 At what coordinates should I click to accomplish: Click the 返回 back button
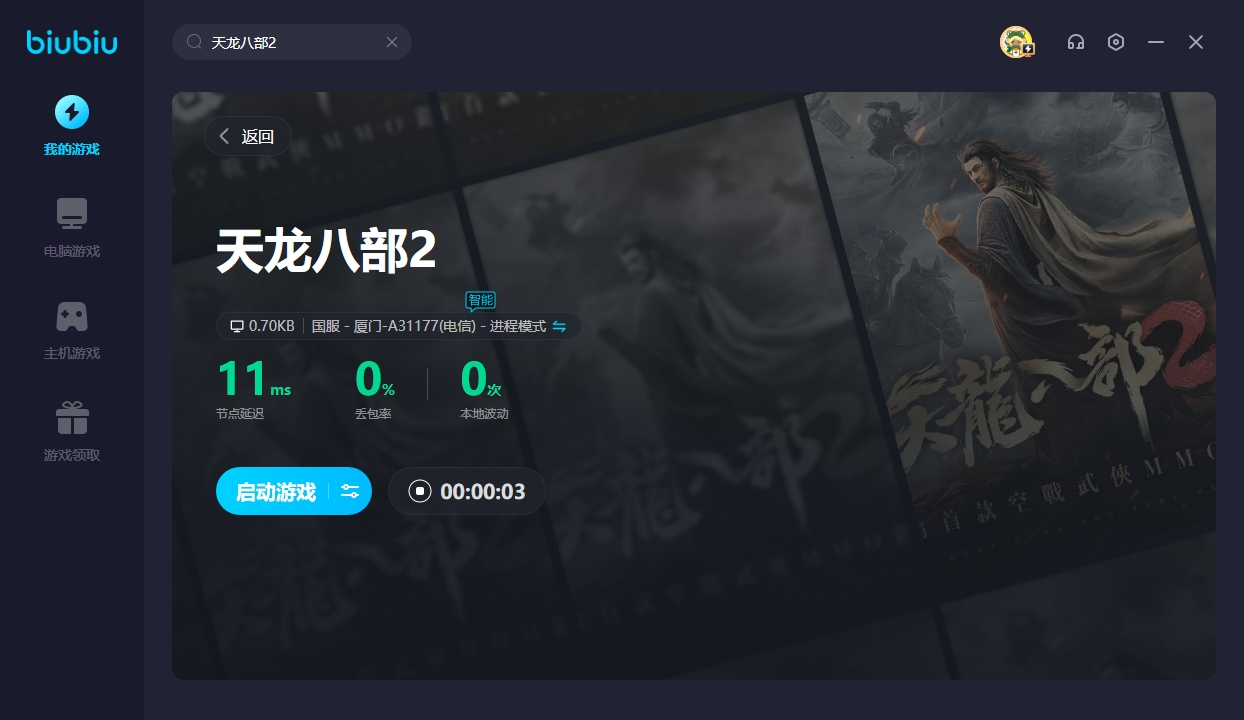click(247, 137)
